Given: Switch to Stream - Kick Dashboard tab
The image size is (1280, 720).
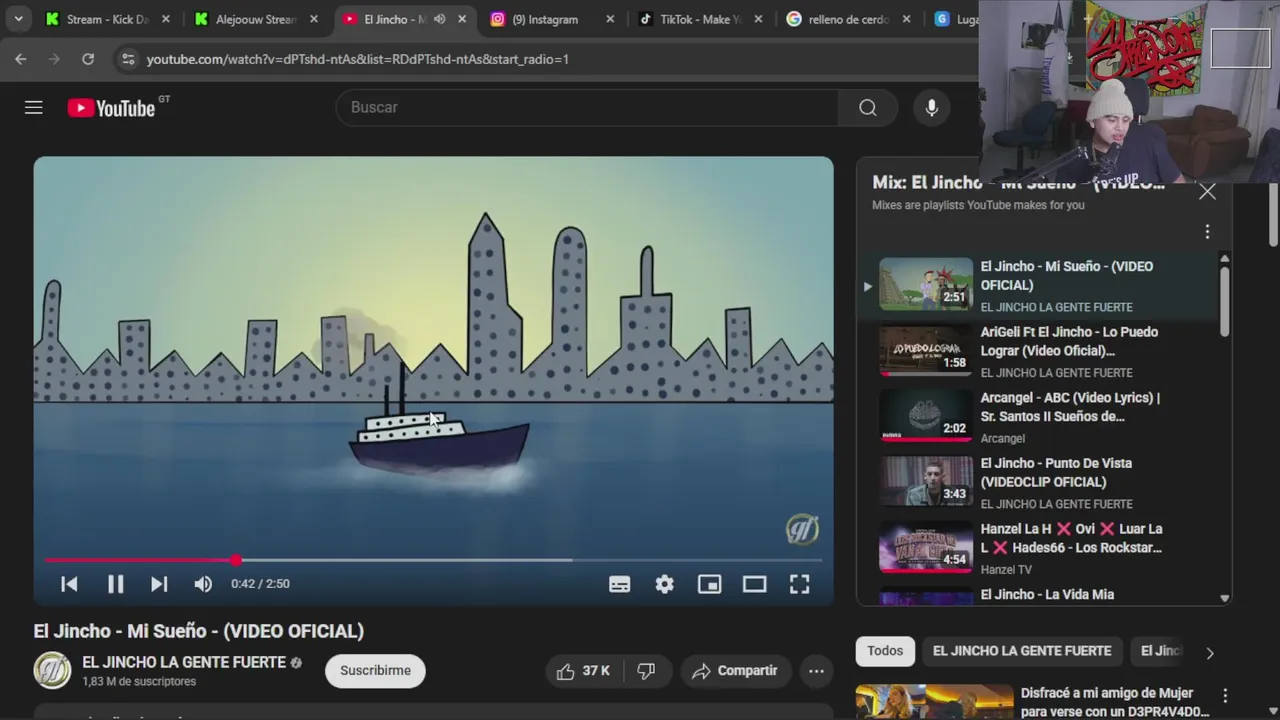Looking at the screenshot, I should 107,19.
